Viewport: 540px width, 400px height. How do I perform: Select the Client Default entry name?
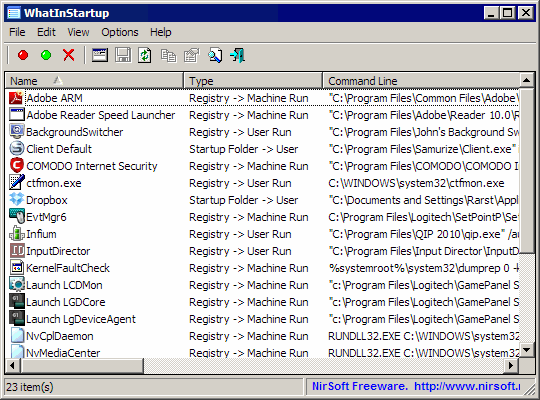click(59, 149)
